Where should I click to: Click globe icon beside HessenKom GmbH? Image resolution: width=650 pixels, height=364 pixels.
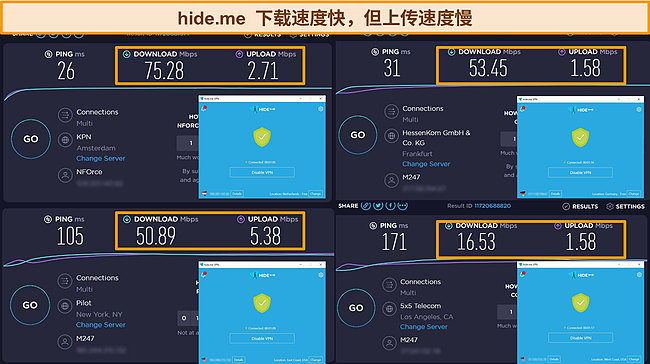391,136
